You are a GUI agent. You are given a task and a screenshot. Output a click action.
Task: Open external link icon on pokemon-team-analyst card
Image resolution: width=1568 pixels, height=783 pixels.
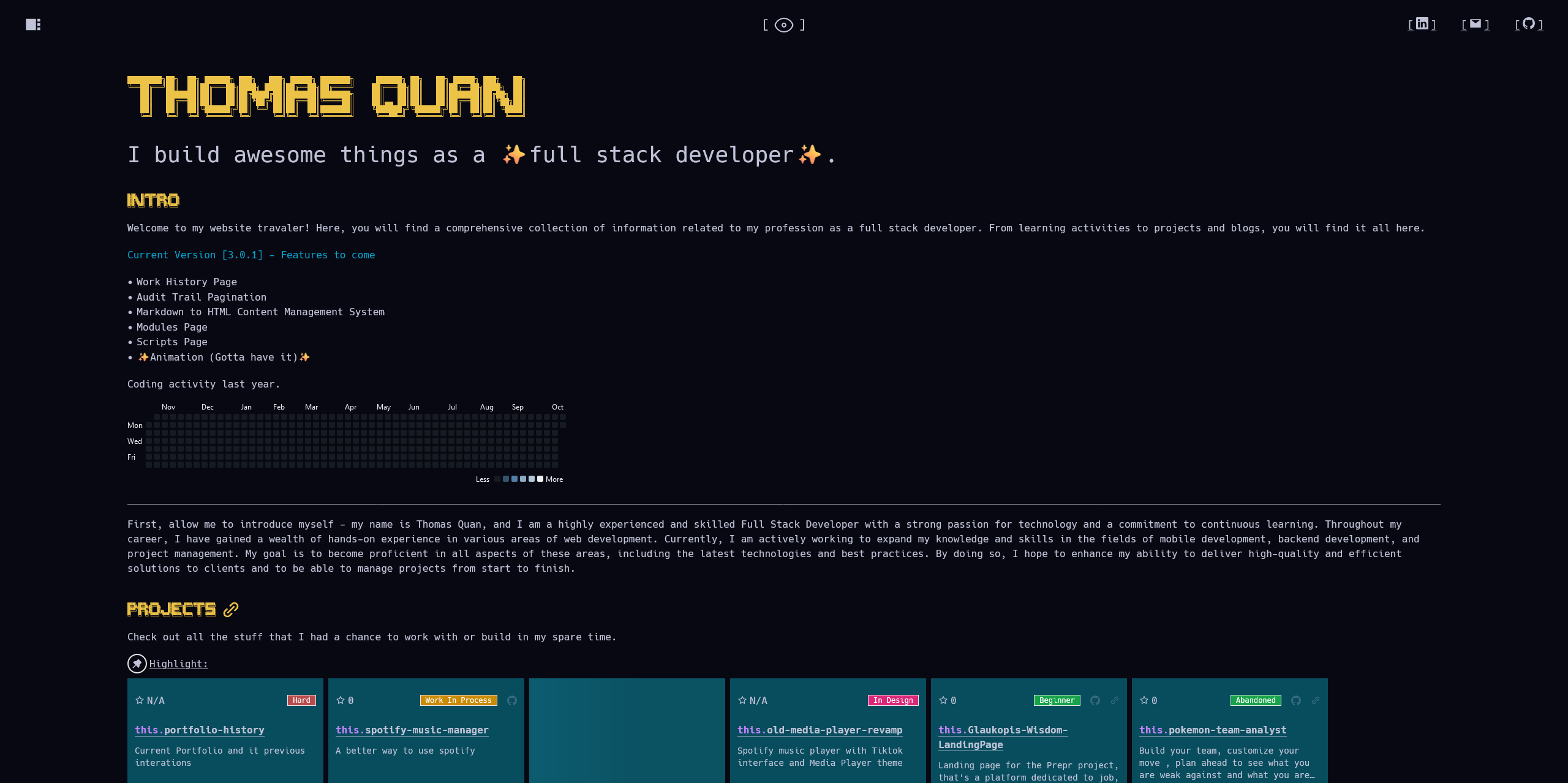[1316, 700]
